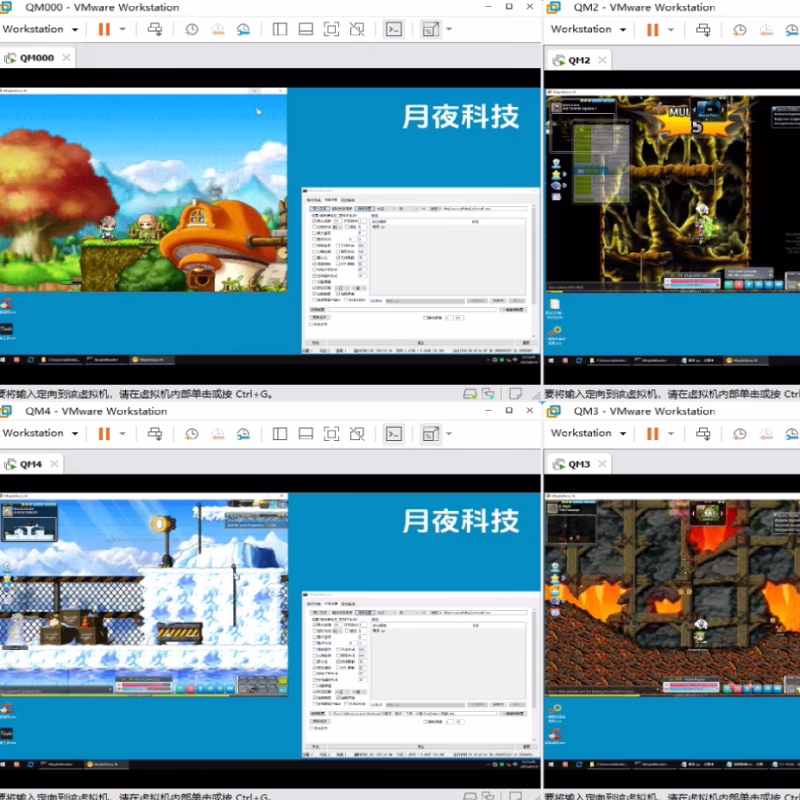
Task: Open console view icon in QM000 toolbar
Action: click(x=395, y=29)
